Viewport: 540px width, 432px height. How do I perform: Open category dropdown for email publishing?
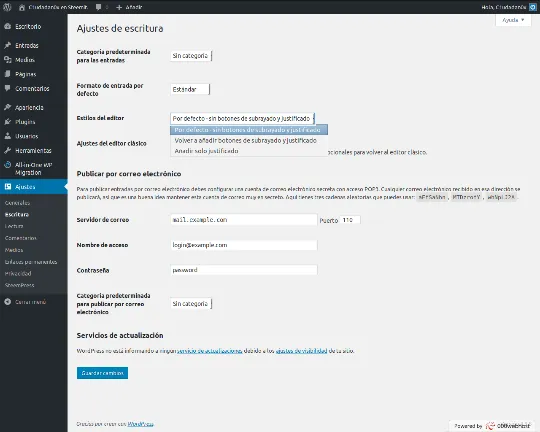191,304
